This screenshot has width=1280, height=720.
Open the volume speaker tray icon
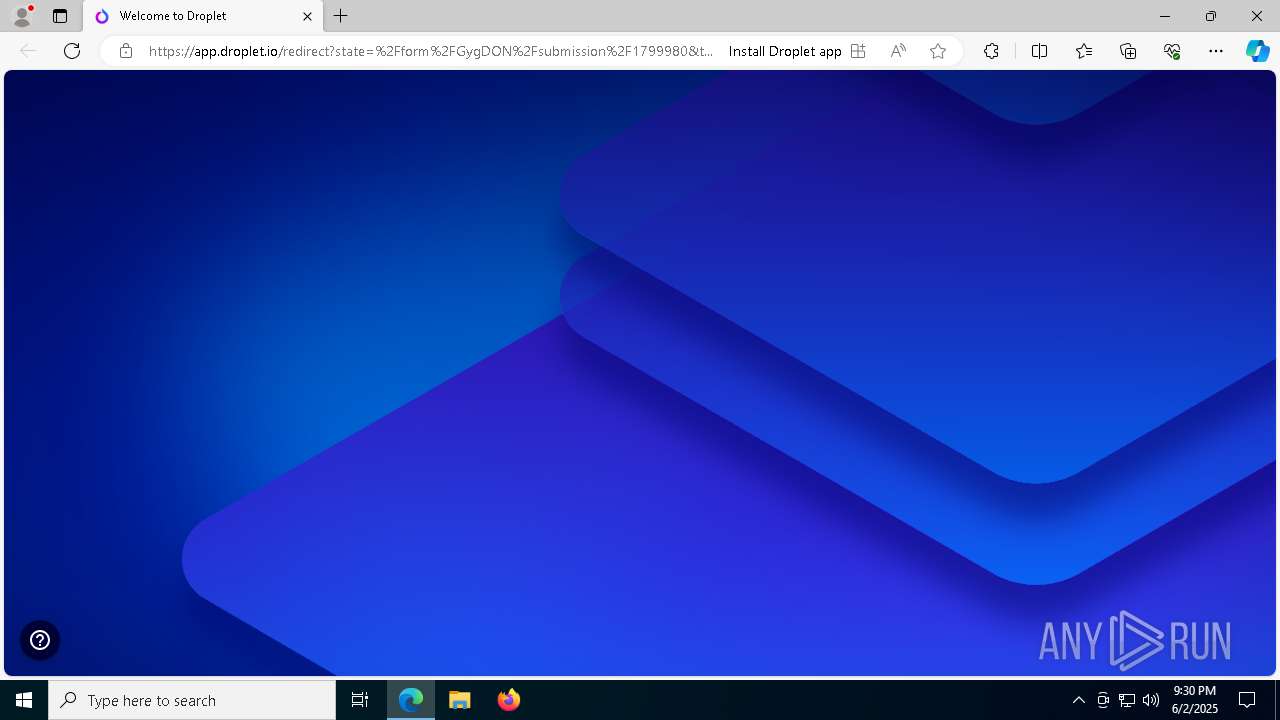click(x=1151, y=700)
